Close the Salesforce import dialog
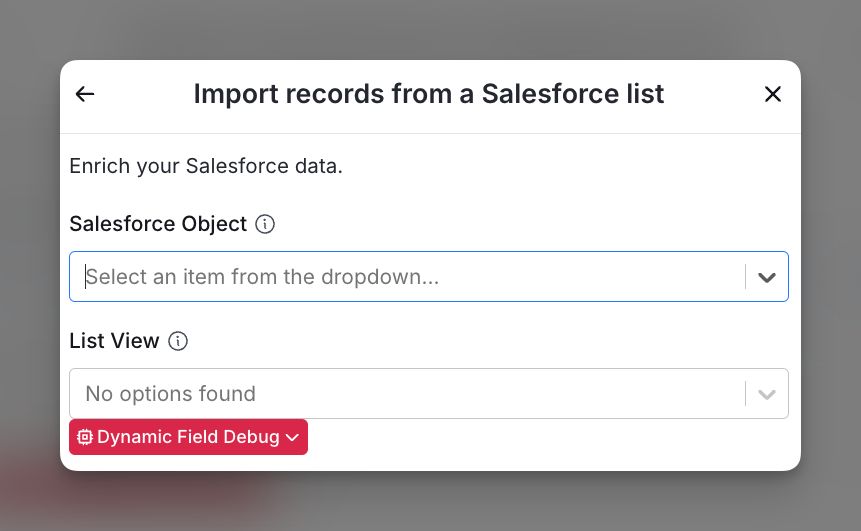The width and height of the screenshot is (861, 531). point(773,94)
